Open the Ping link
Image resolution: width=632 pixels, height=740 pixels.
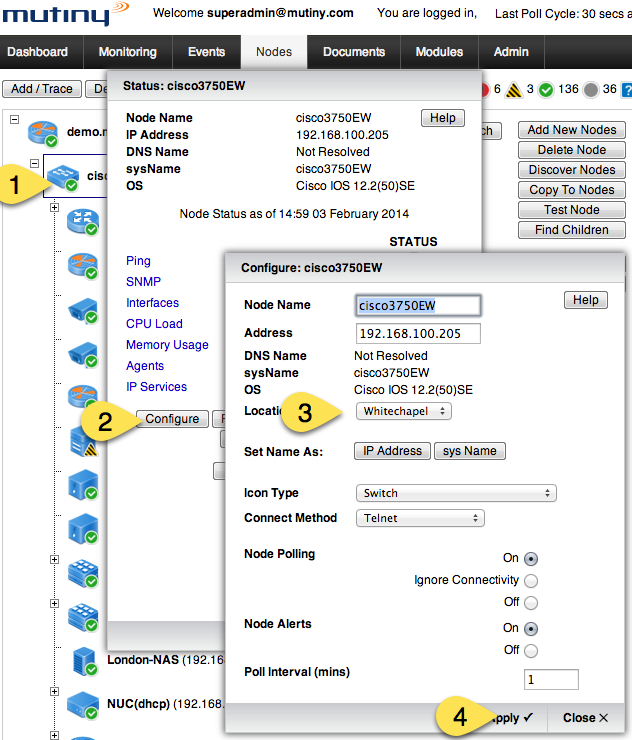coord(138,261)
